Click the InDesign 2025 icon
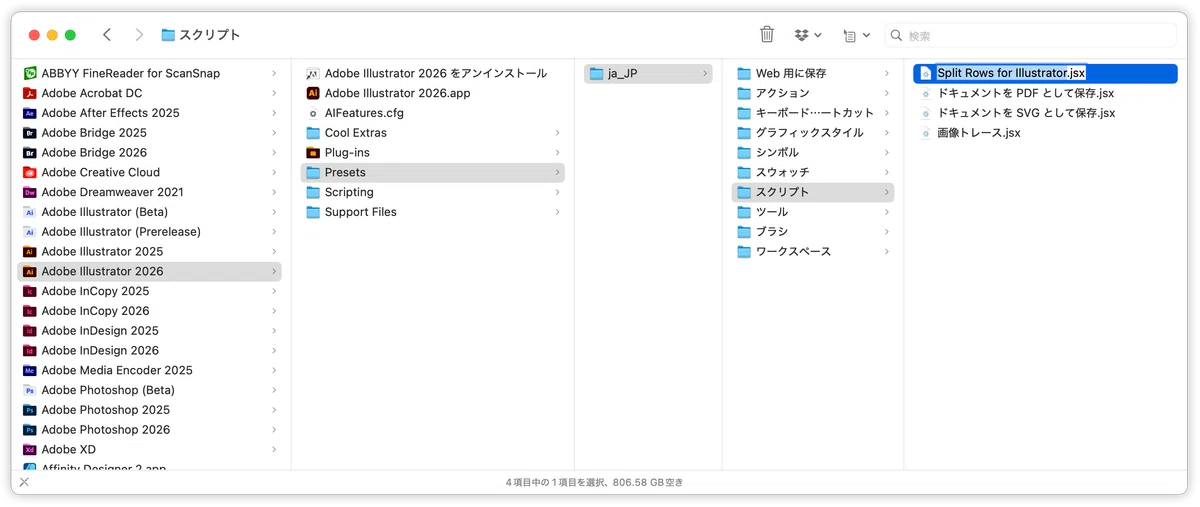Viewport: 1200px width, 507px height. click(x=30, y=331)
